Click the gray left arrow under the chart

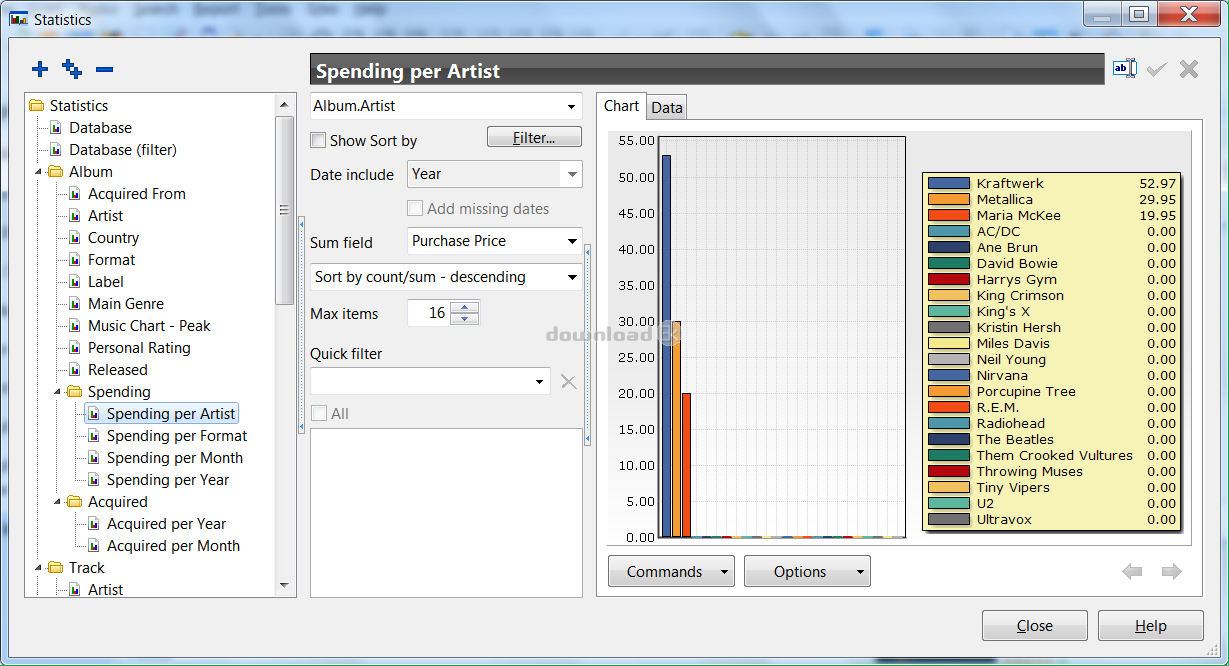pyautogui.click(x=1132, y=571)
